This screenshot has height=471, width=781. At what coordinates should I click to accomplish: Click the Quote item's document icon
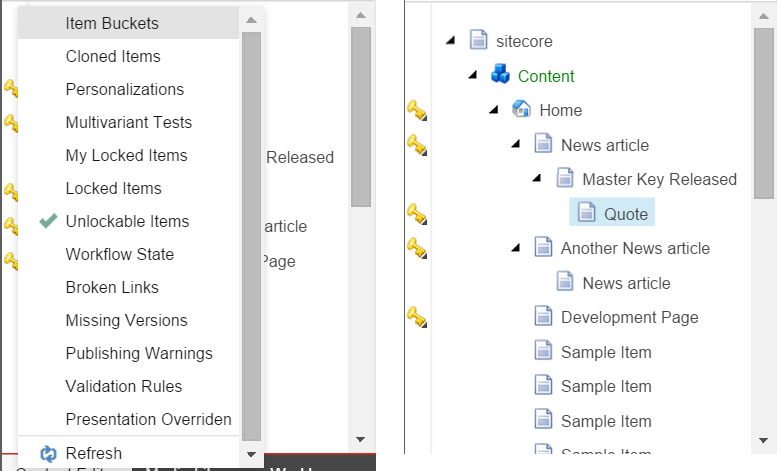click(586, 213)
